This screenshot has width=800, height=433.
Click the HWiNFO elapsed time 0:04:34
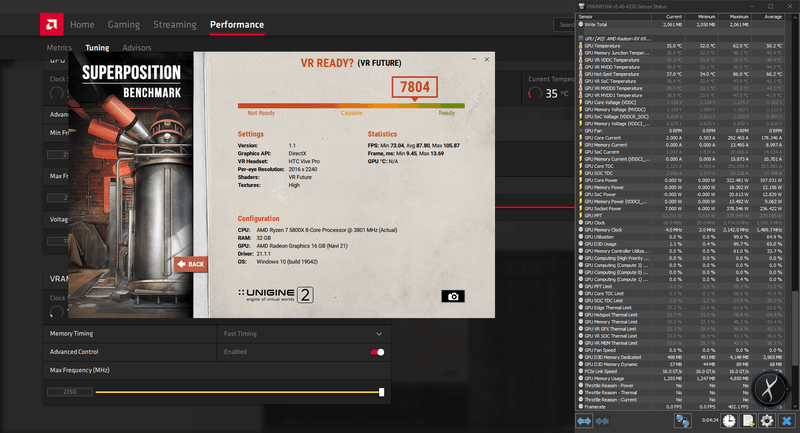(710, 420)
